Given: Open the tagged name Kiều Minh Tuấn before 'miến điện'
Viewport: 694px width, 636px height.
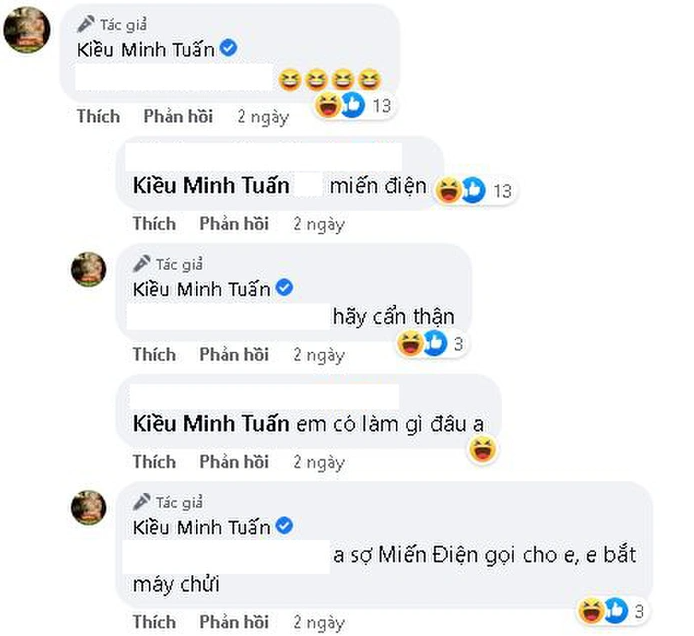Looking at the screenshot, I should tap(211, 186).
